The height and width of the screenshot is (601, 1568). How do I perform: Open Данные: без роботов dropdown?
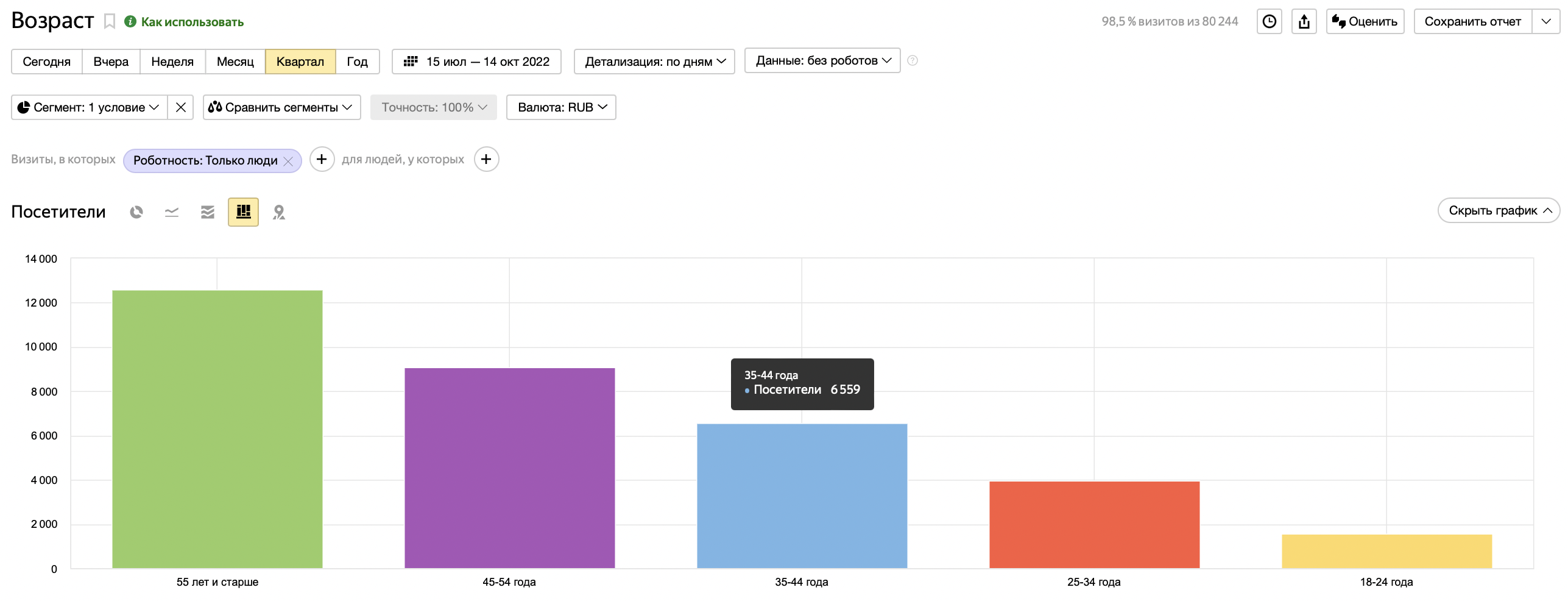[x=822, y=60]
